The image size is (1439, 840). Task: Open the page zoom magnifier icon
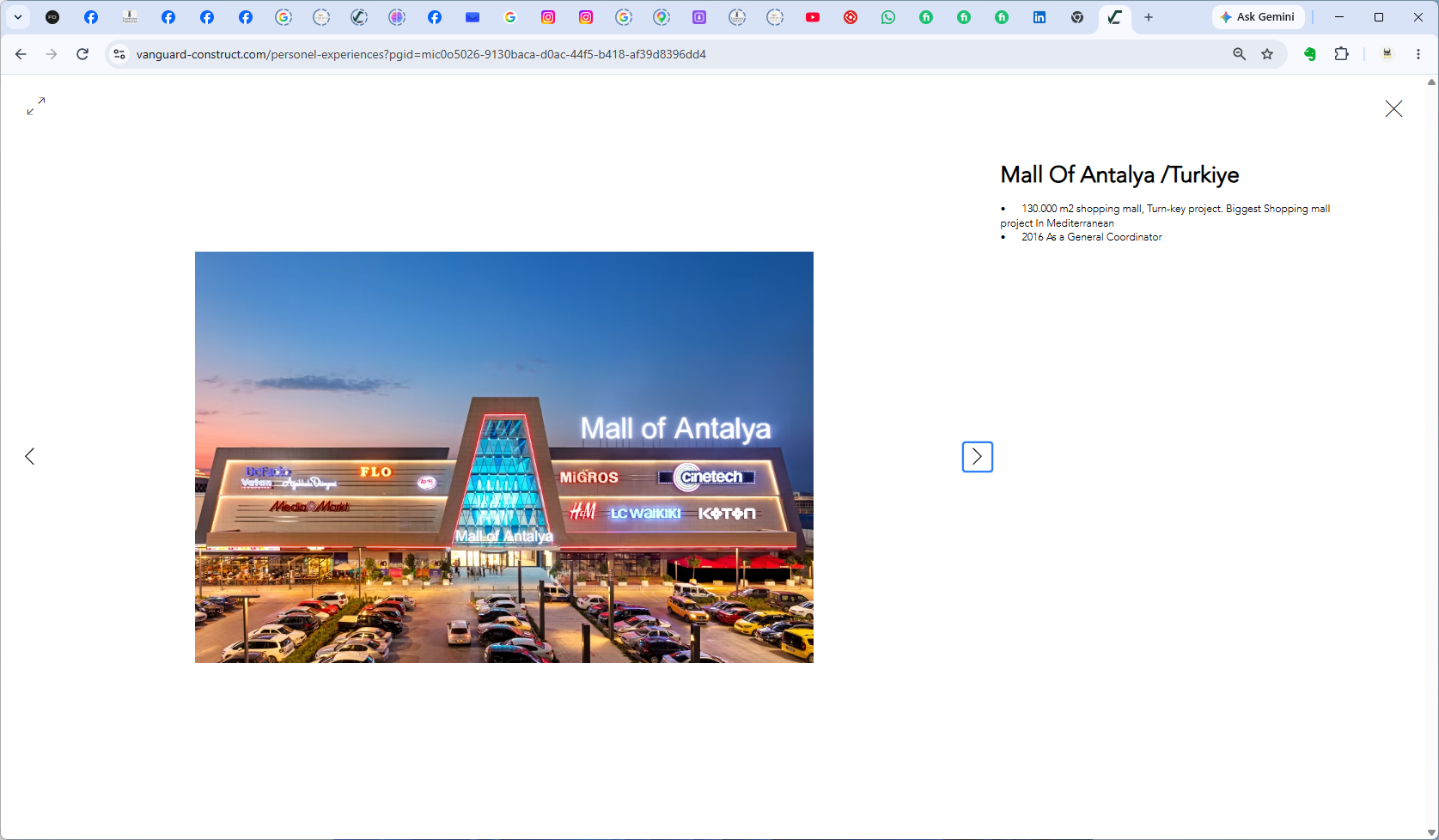tap(1239, 54)
